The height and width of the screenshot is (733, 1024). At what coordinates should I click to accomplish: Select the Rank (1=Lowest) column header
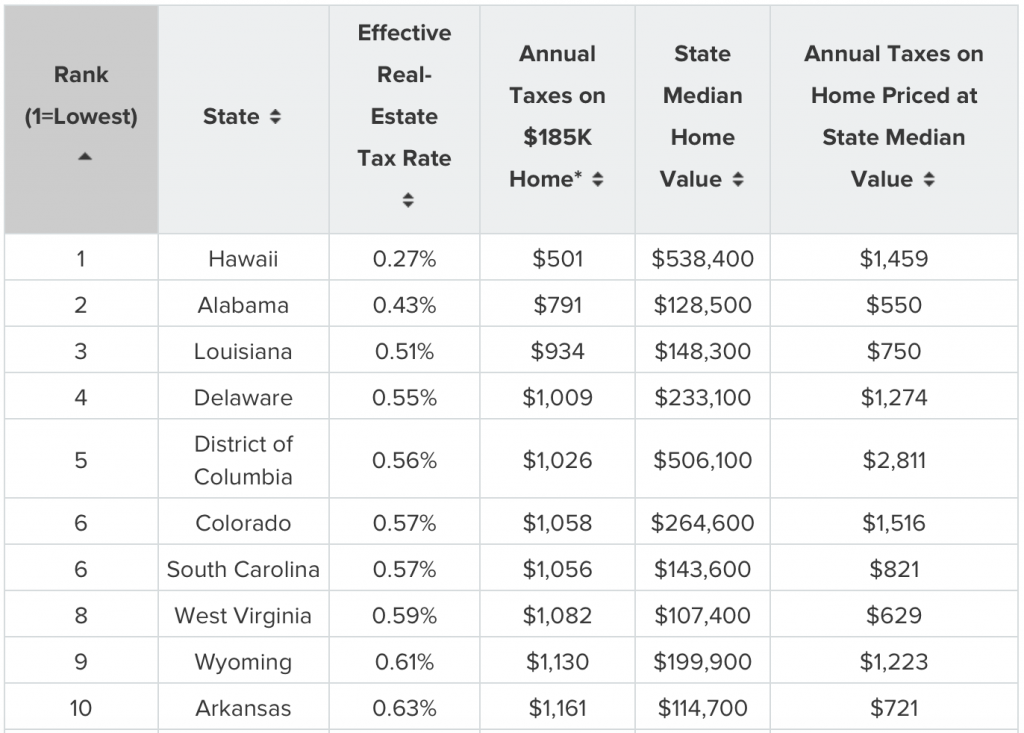pyautogui.click(x=81, y=120)
